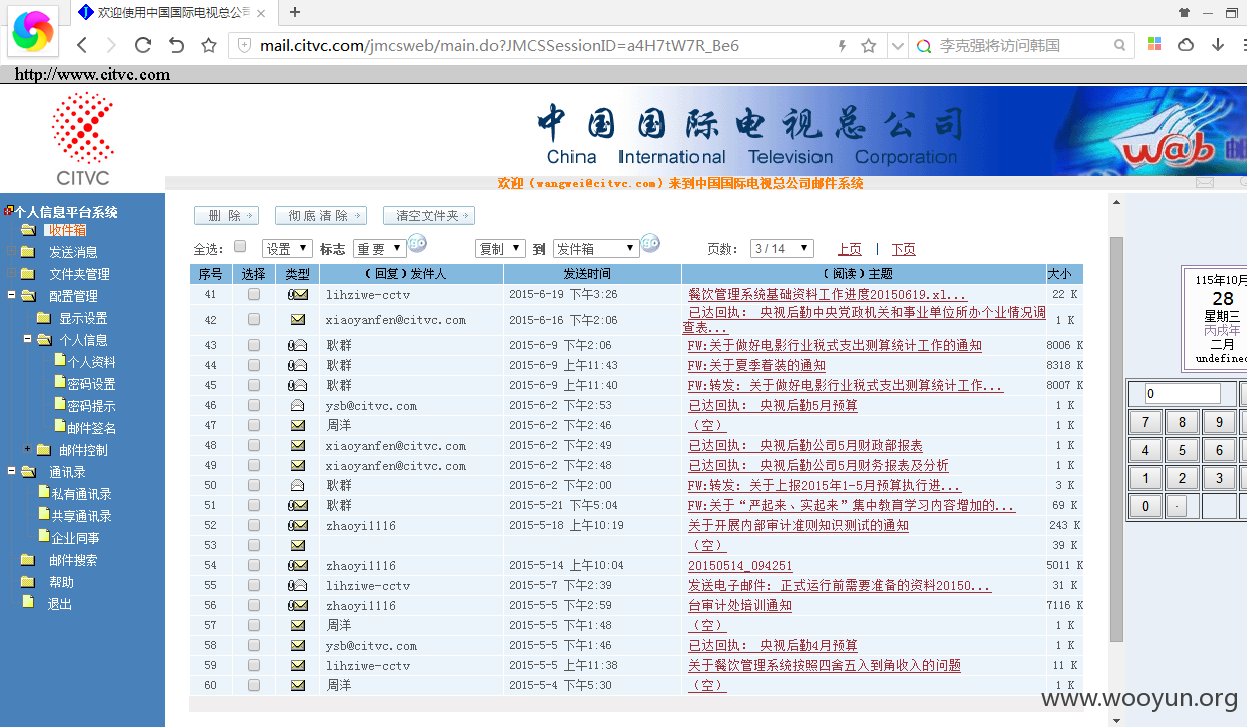The height and width of the screenshot is (727, 1247).
Task: Open new tab with plus icon
Action: 295,12
